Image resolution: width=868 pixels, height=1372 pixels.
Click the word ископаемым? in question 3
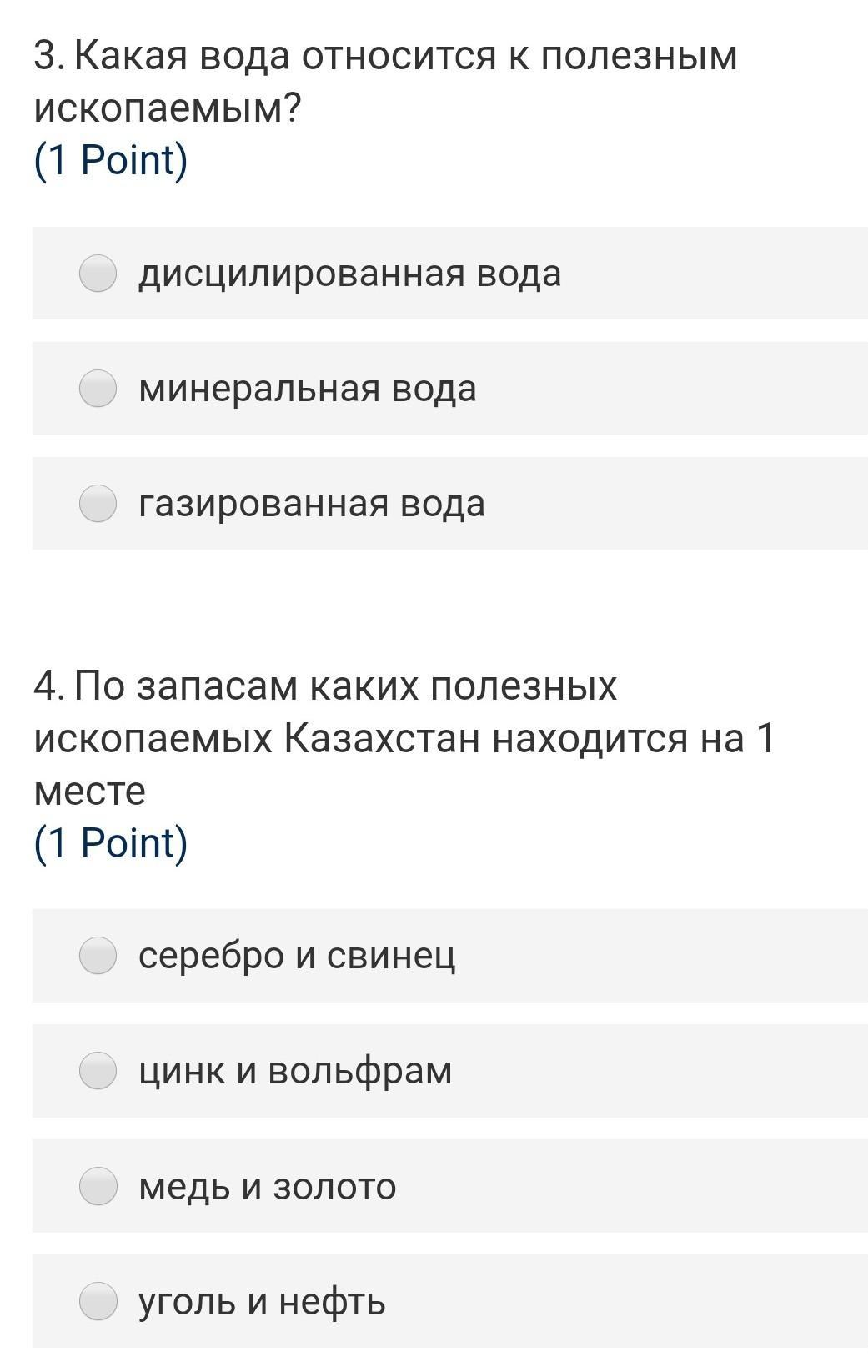coord(166,108)
